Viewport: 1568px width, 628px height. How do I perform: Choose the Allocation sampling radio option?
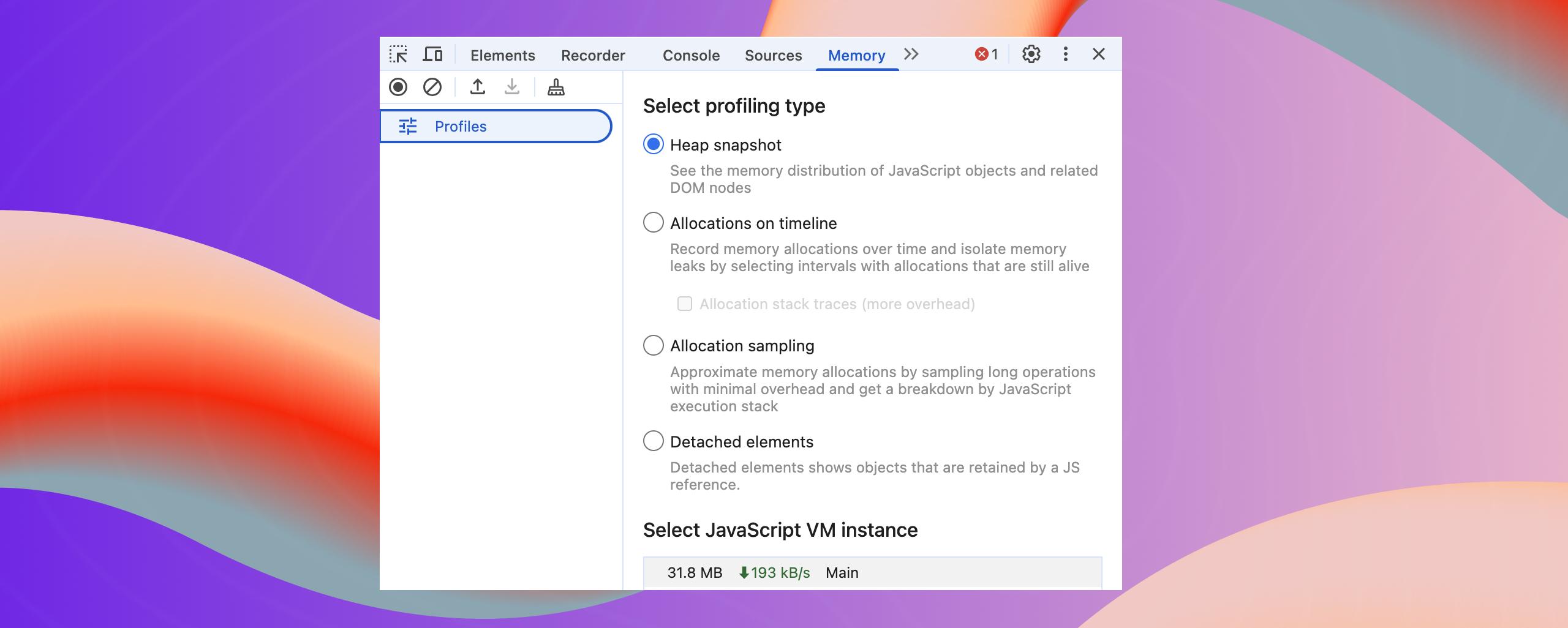click(x=654, y=345)
